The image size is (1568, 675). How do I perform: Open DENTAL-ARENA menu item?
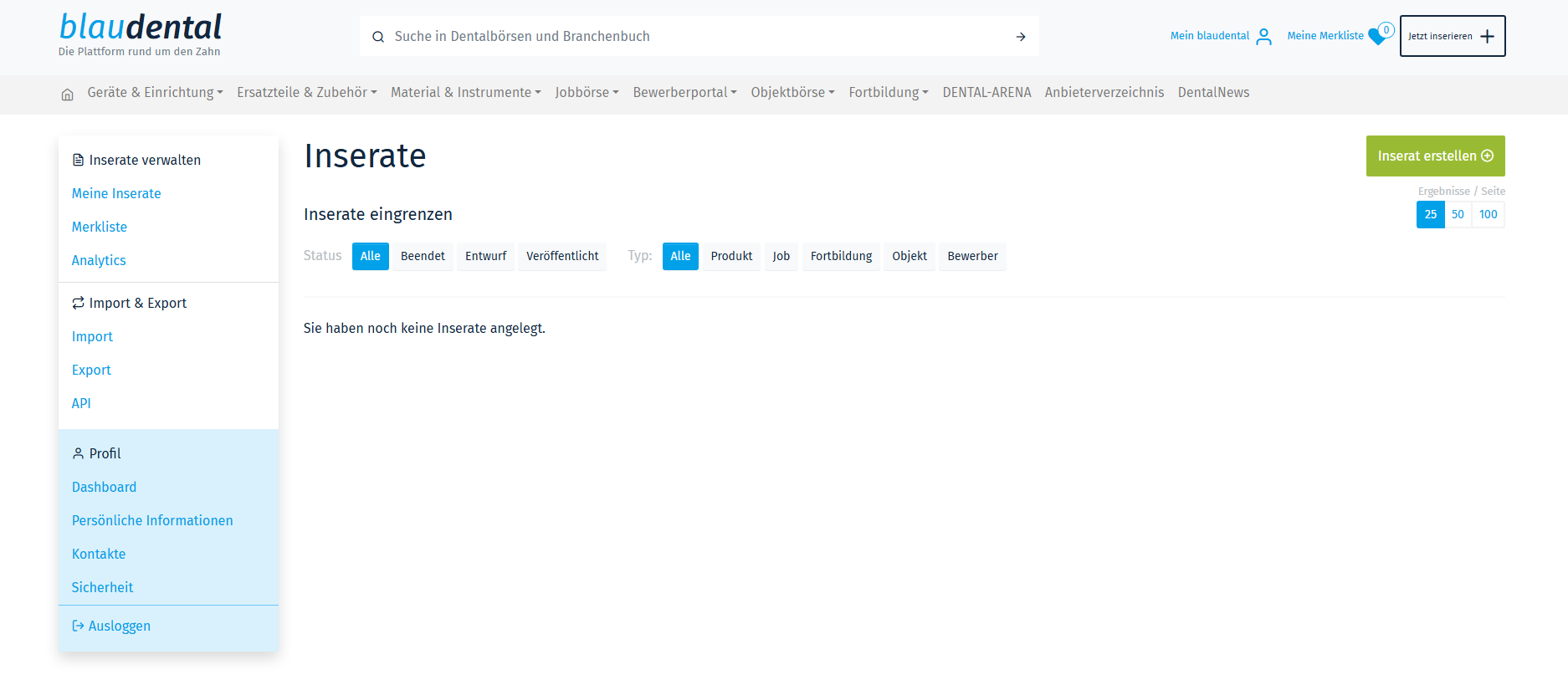986,93
